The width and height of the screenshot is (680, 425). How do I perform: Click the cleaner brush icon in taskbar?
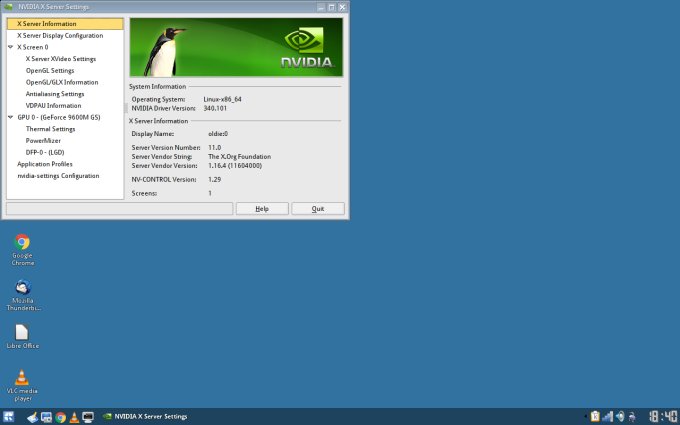click(x=33, y=417)
